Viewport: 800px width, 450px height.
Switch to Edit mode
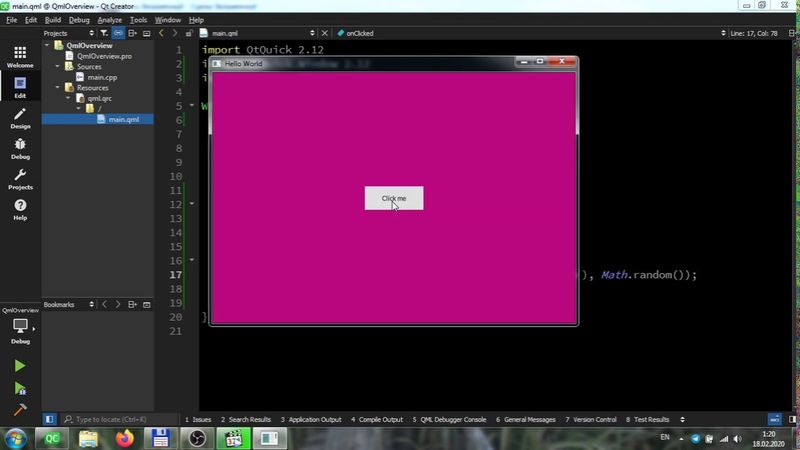(x=20, y=87)
